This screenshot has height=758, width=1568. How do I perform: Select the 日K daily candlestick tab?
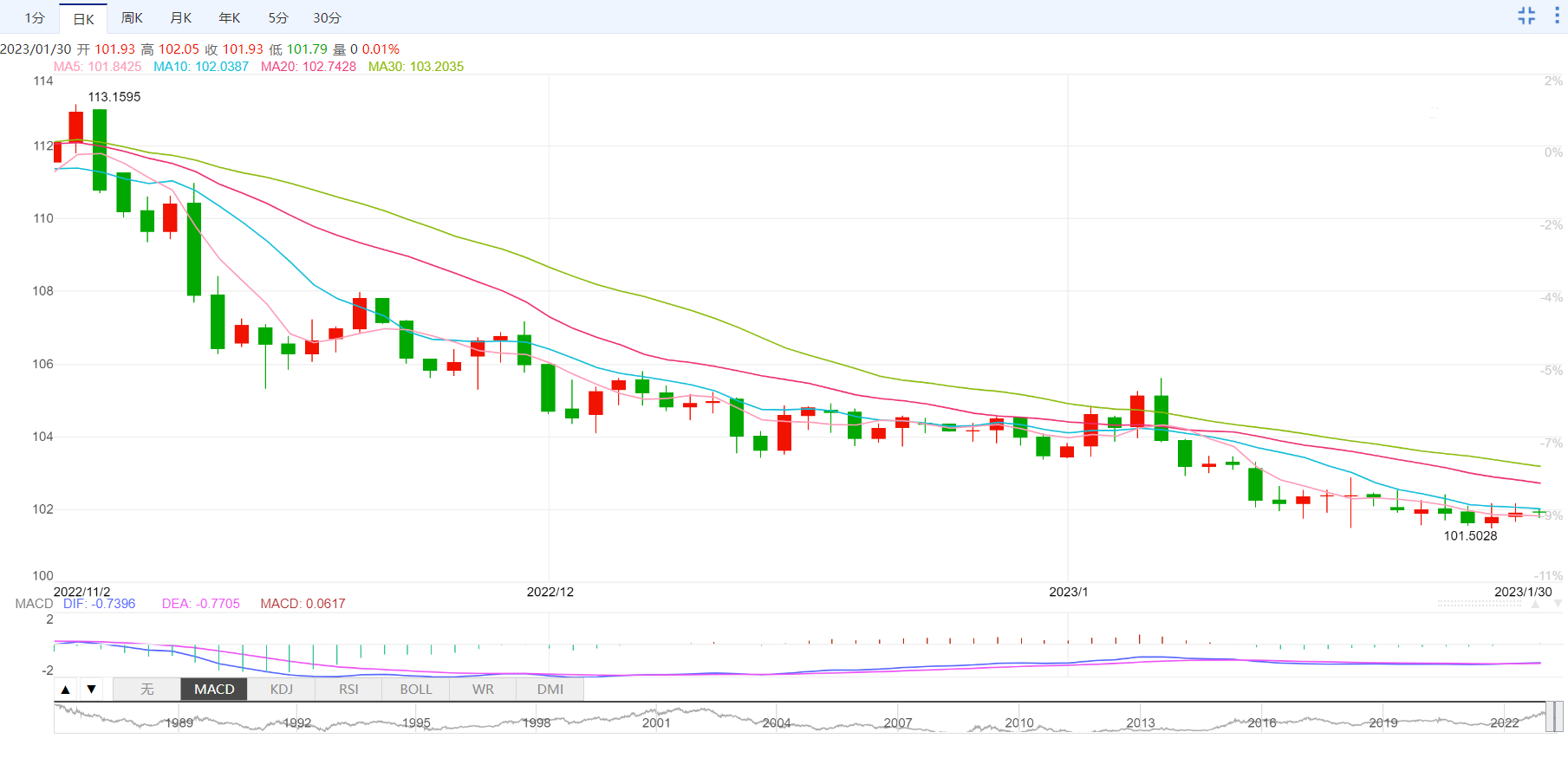coord(83,18)
